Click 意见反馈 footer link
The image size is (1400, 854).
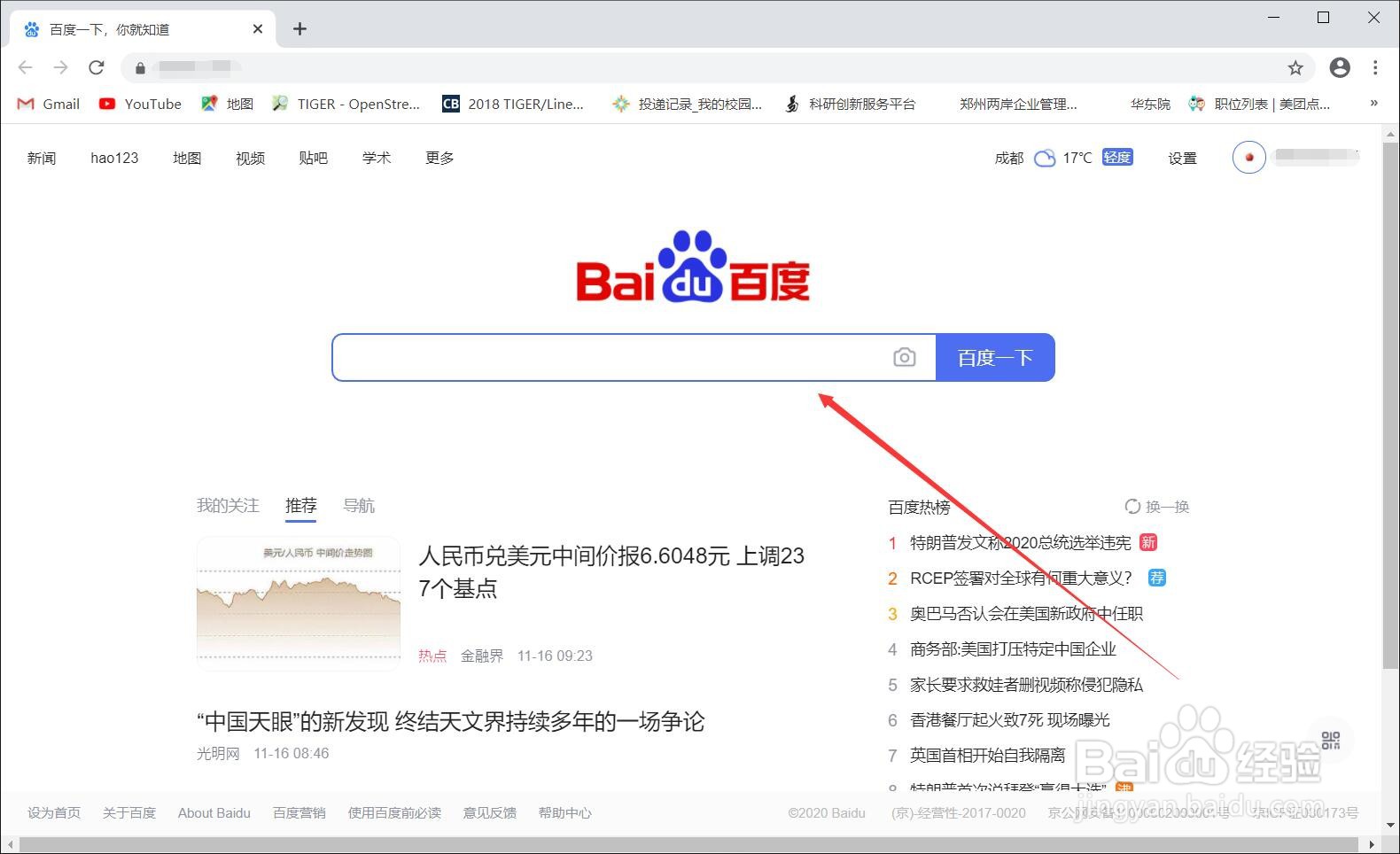[490, 812]
